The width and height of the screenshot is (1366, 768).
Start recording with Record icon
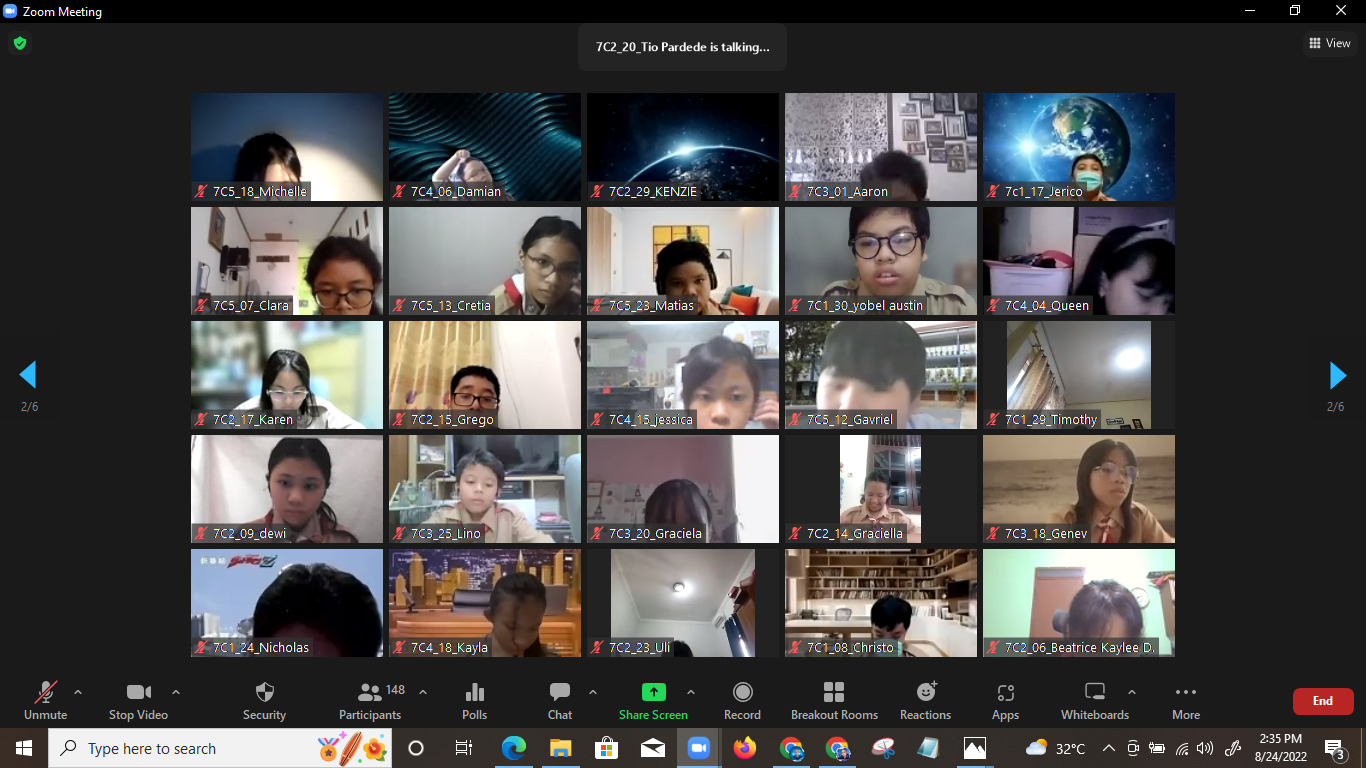click(x=743, y=692)
